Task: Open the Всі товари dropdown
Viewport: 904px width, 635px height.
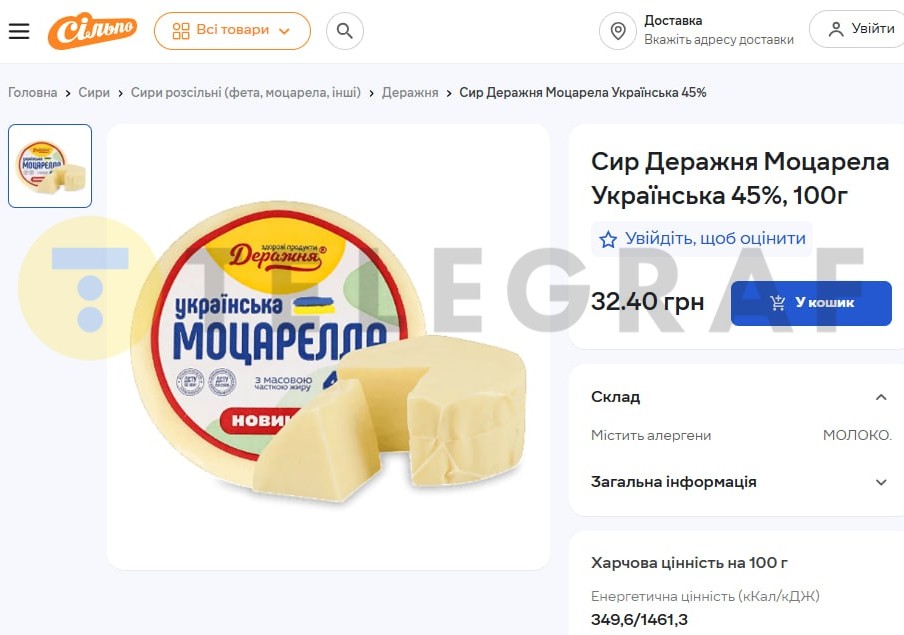Action: point(232,31)
